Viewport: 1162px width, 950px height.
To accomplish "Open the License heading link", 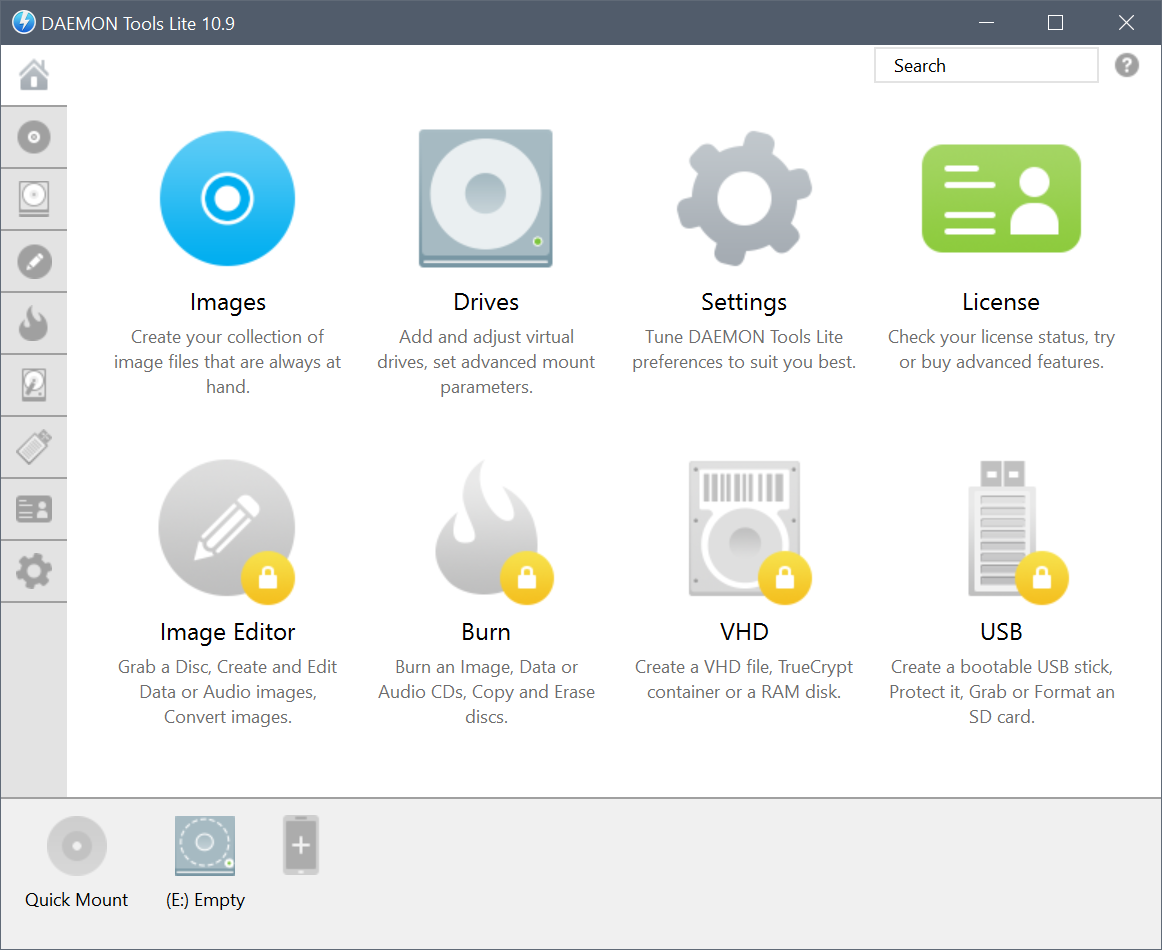I will click(x=1001, y=302).
